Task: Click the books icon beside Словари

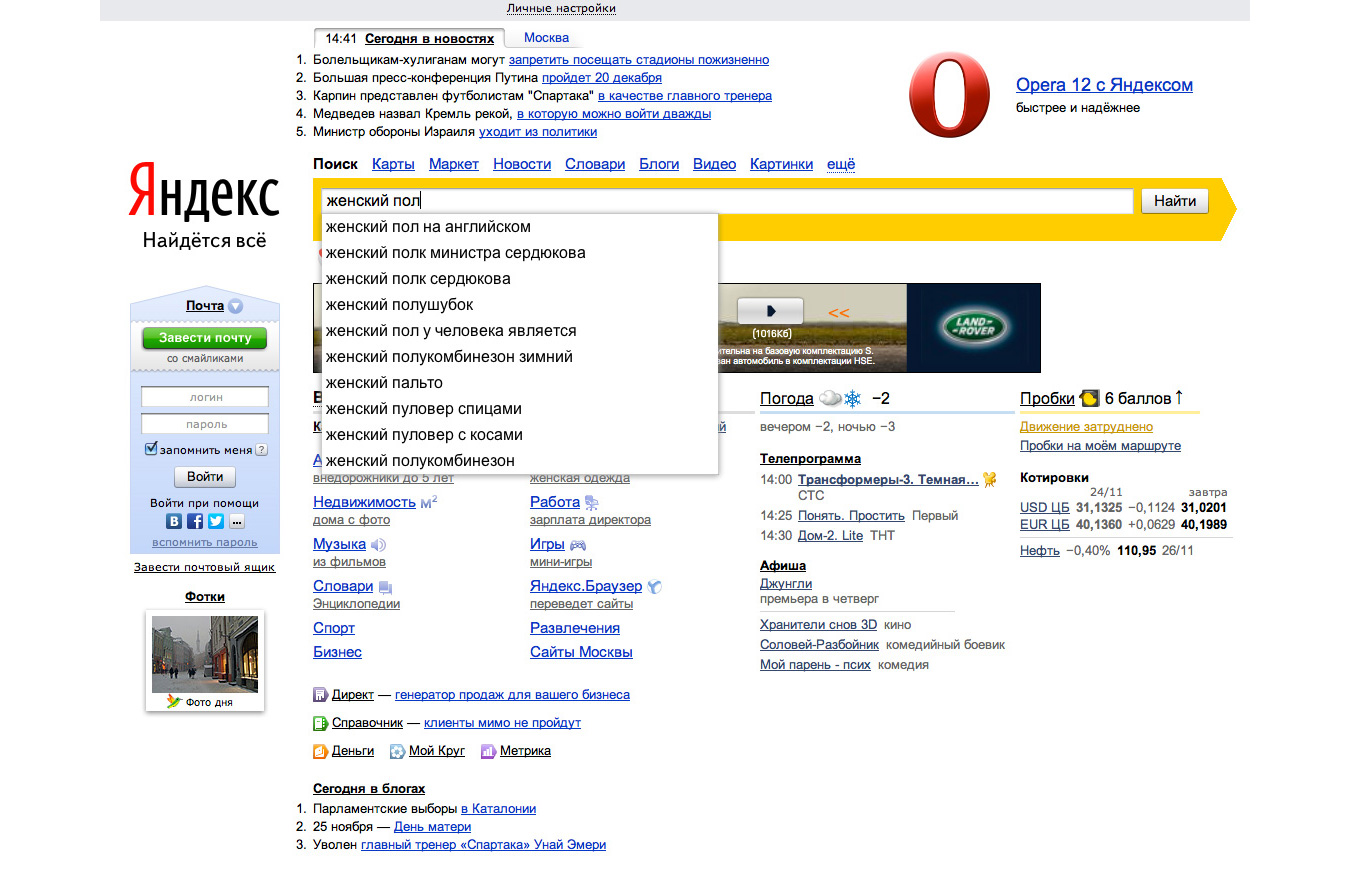Action: [386, 587]
